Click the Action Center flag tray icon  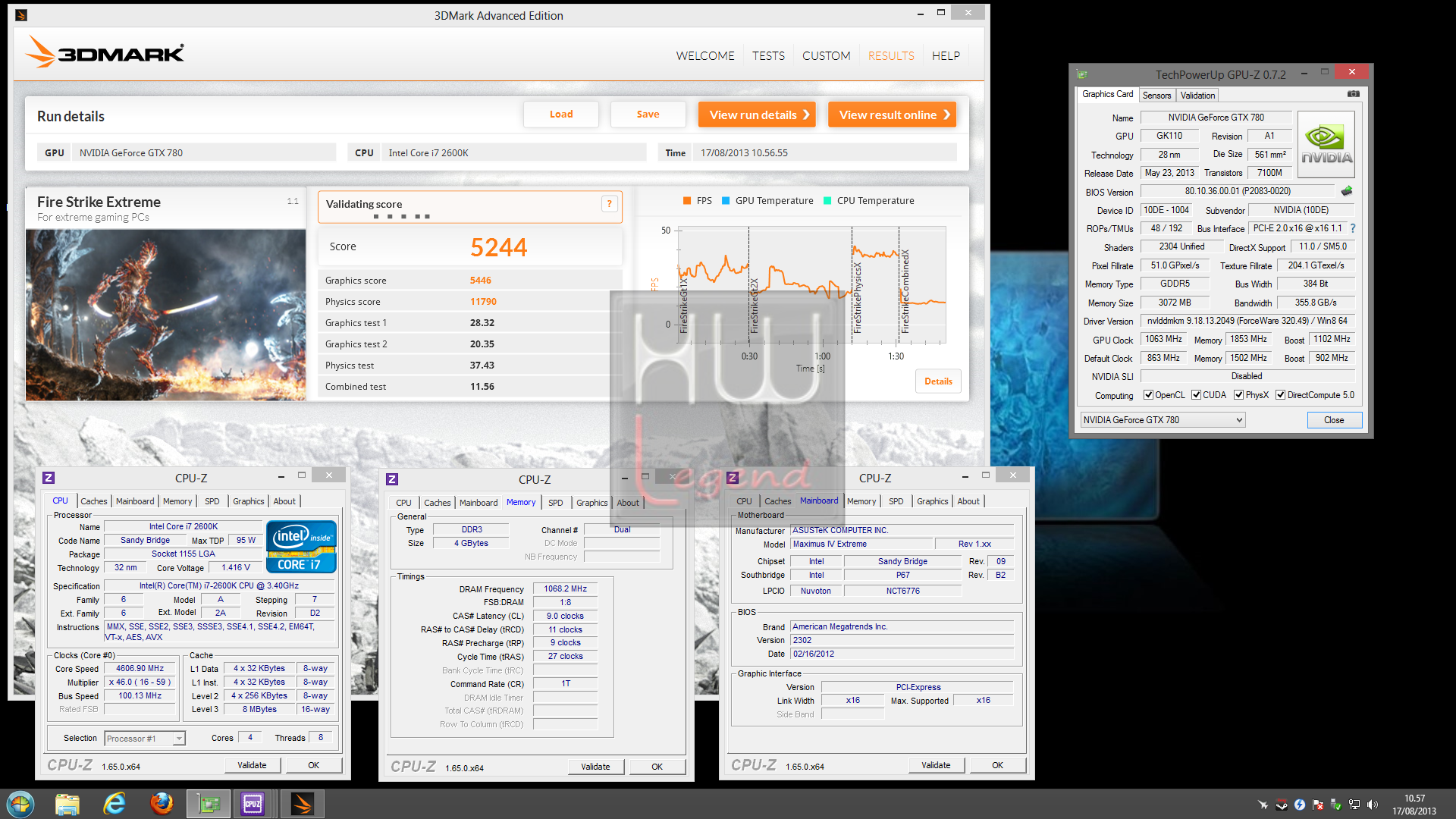coord(1318,805)
